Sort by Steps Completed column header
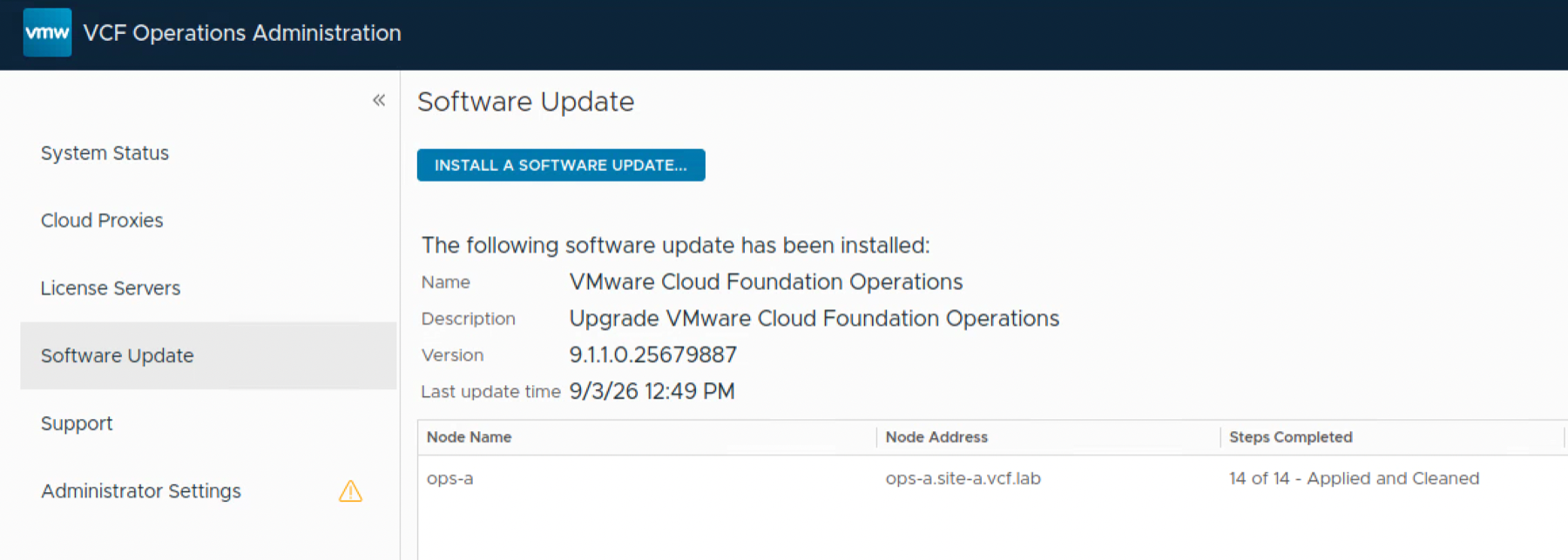Viewport: 1568px width, 560px height. pos(1290,437)
